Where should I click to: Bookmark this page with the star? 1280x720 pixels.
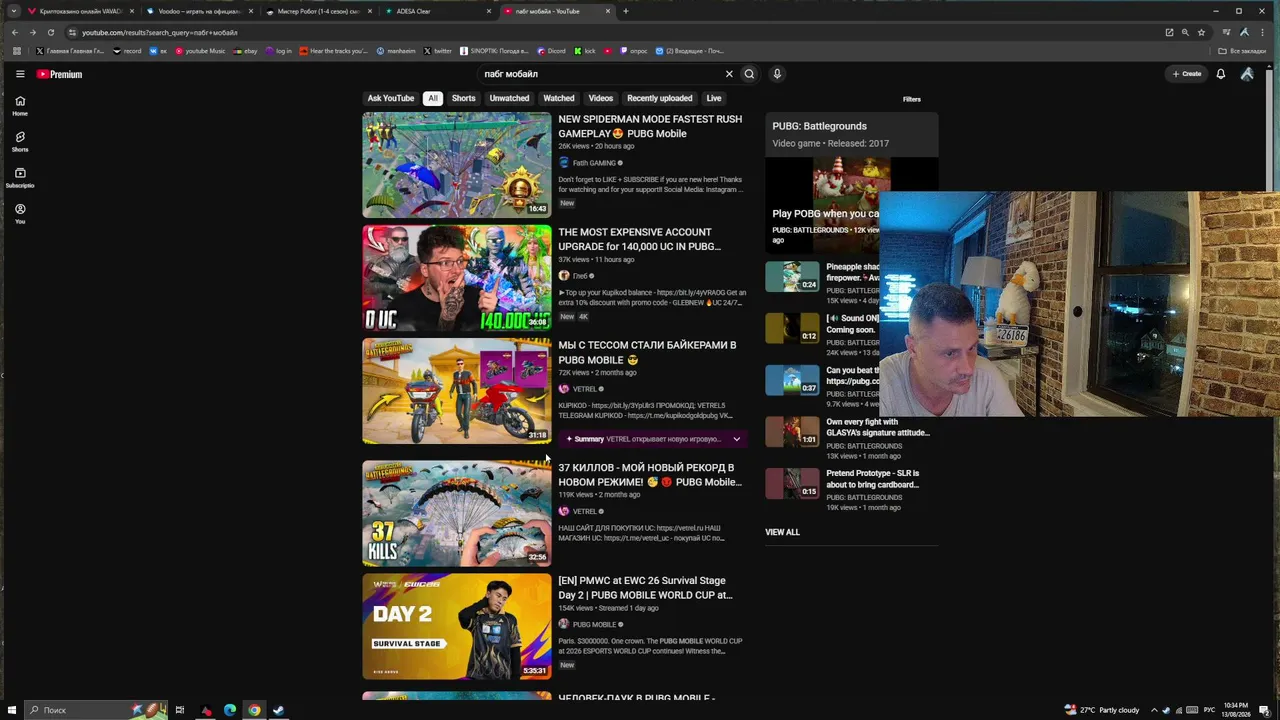tap(1201, 32)
